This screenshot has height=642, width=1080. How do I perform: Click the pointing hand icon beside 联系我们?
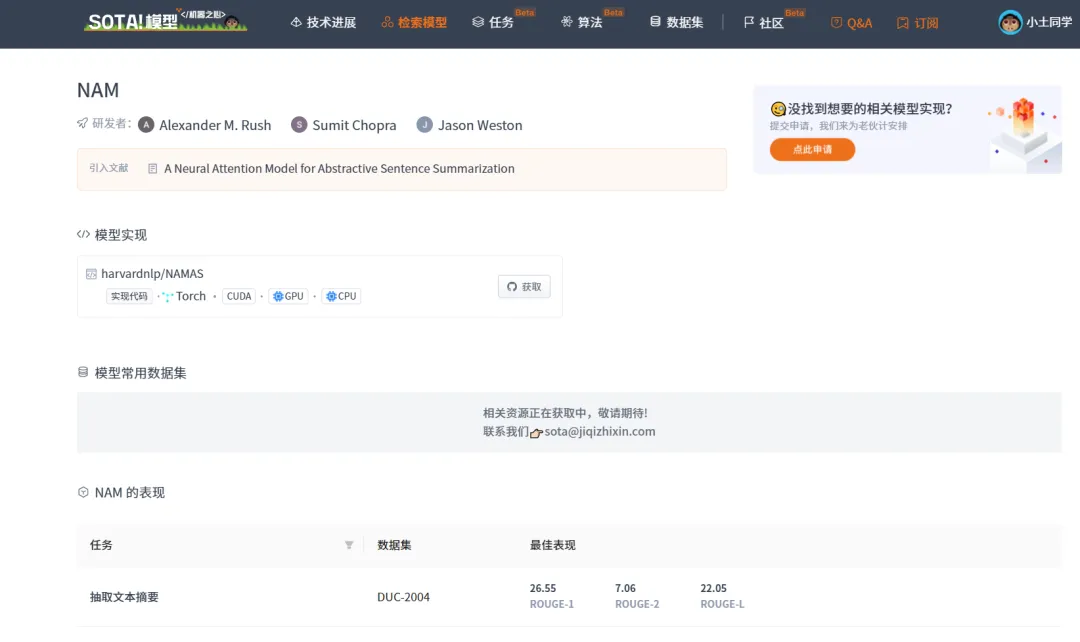pos(536,433)
